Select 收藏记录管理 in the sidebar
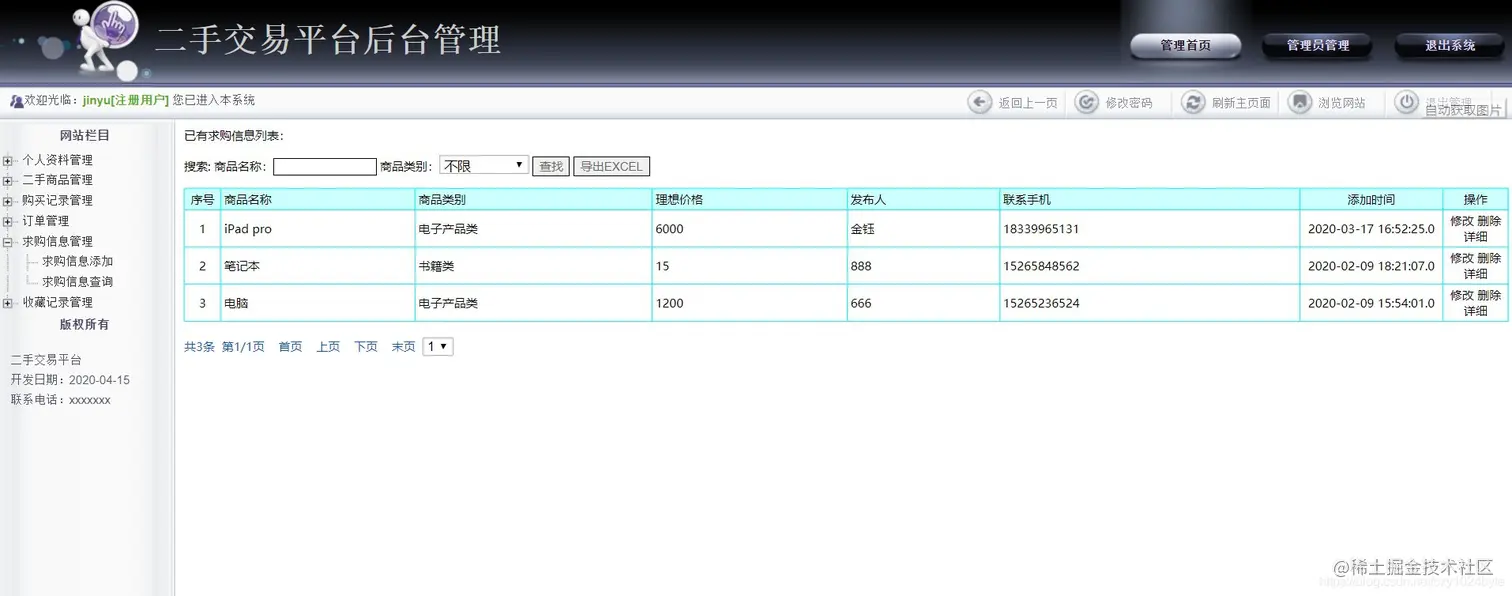Image resolution: width=1512 pixels, height=596 pixels. click(57, 302)
